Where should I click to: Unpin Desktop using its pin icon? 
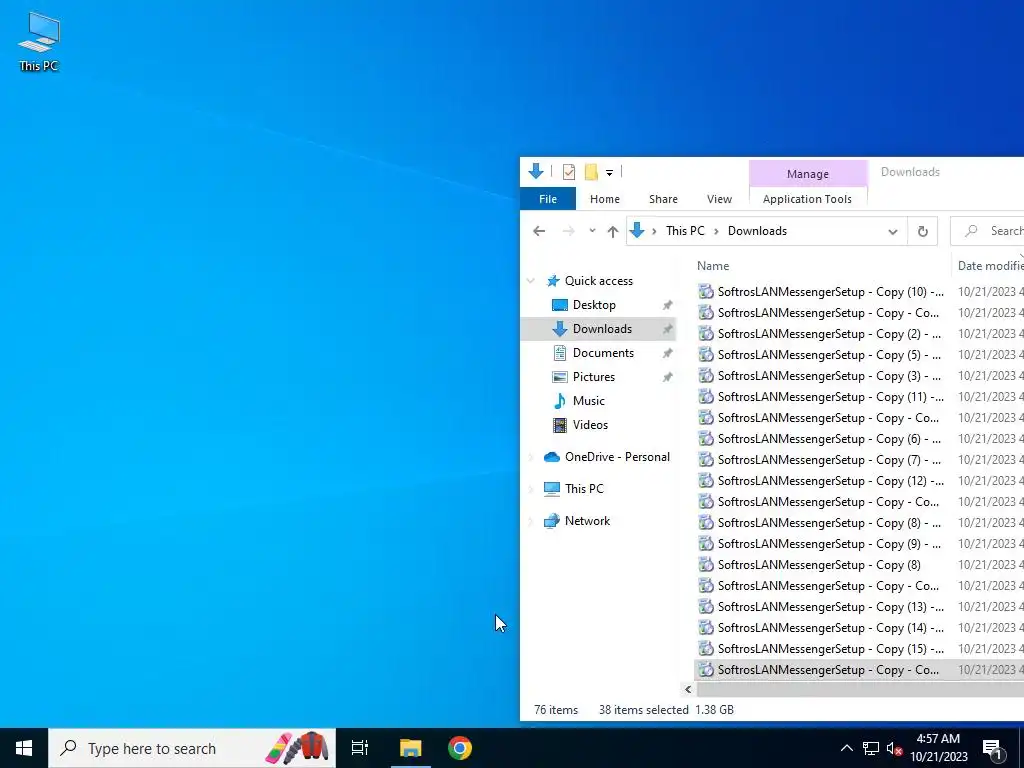[667, 305]
